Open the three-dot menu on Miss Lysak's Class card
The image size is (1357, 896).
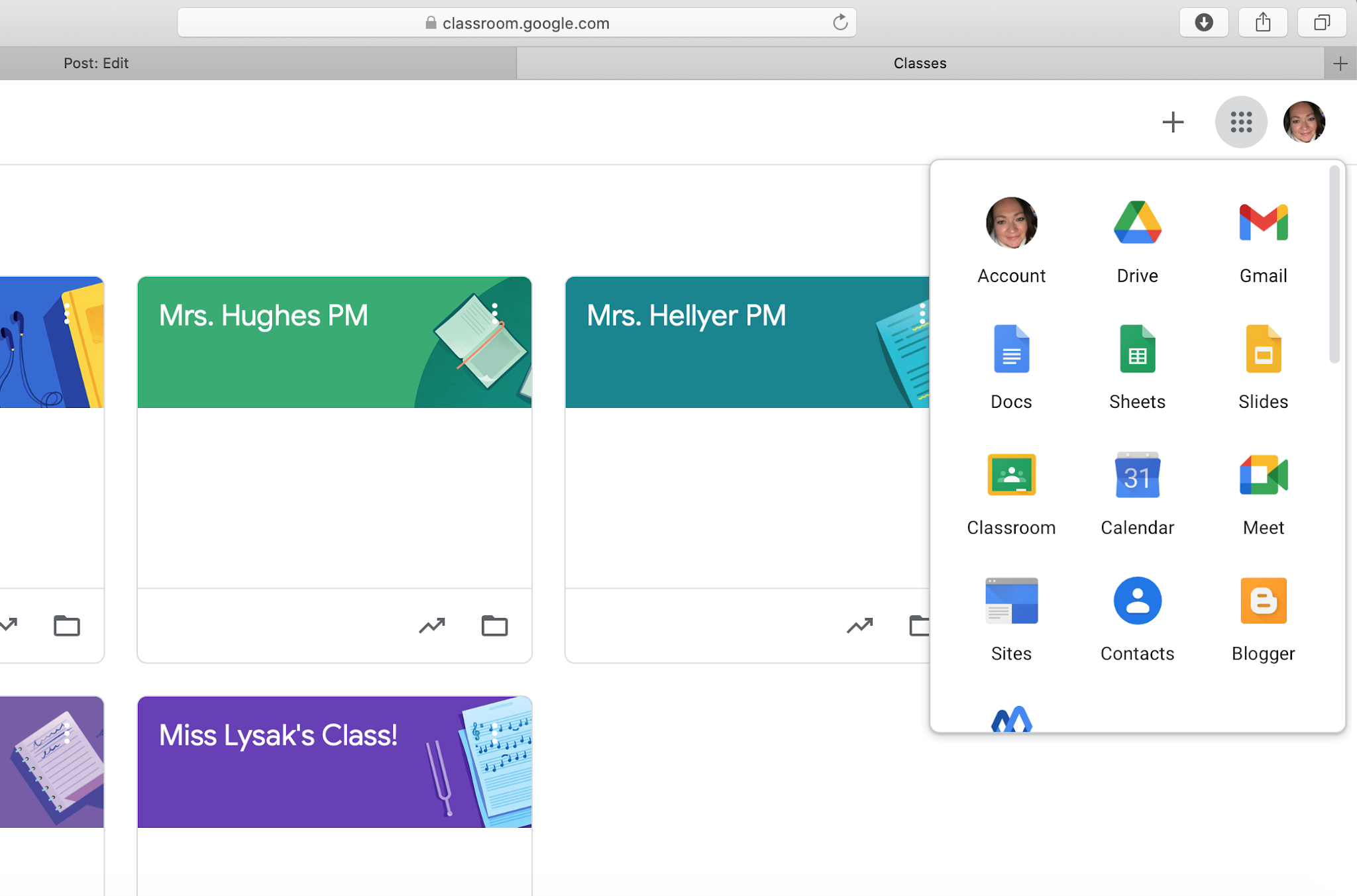(495, 734)
